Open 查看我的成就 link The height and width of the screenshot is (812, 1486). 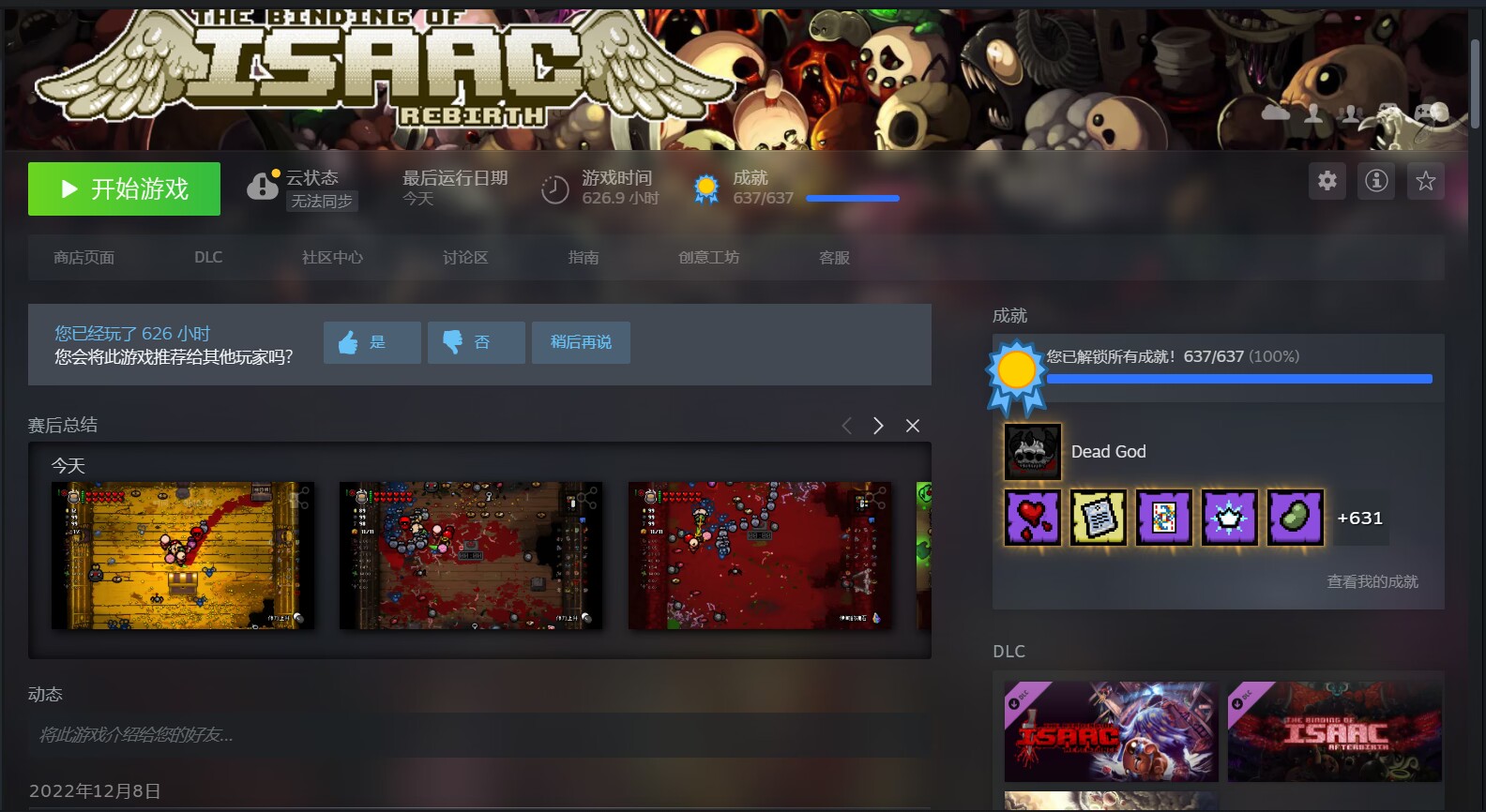pos(1372,582)
